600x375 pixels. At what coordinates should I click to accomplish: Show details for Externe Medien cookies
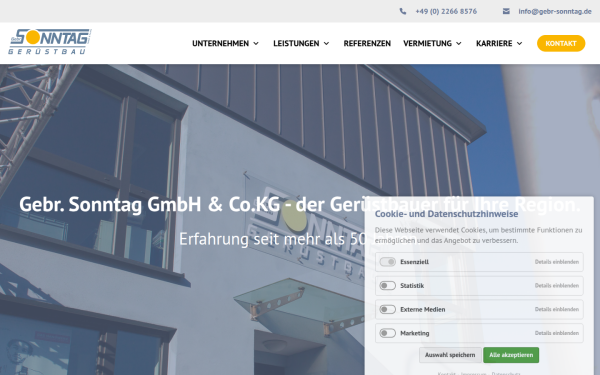click(557, 310)
